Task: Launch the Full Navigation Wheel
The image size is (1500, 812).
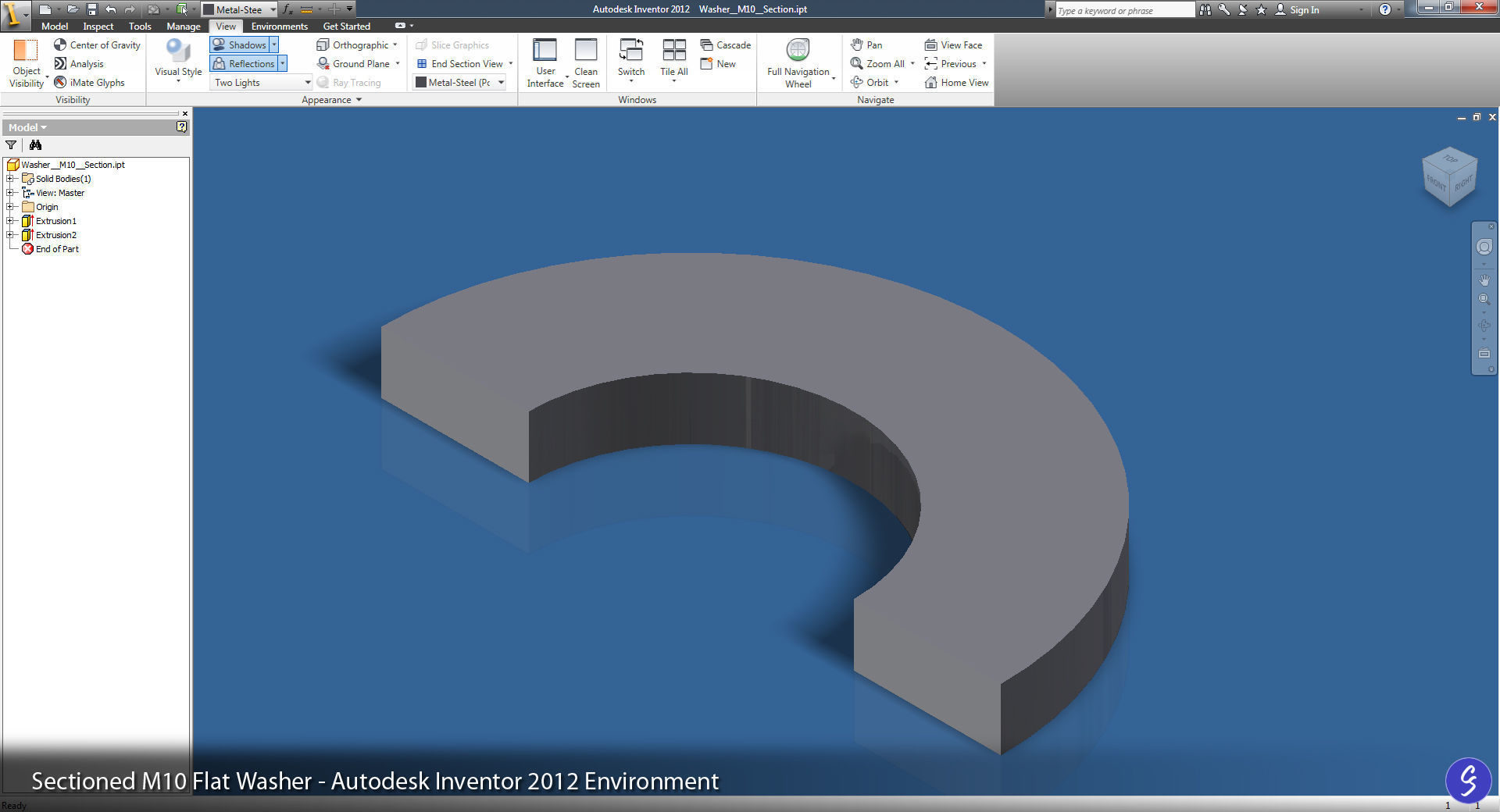Action: (x=798, y=63)
